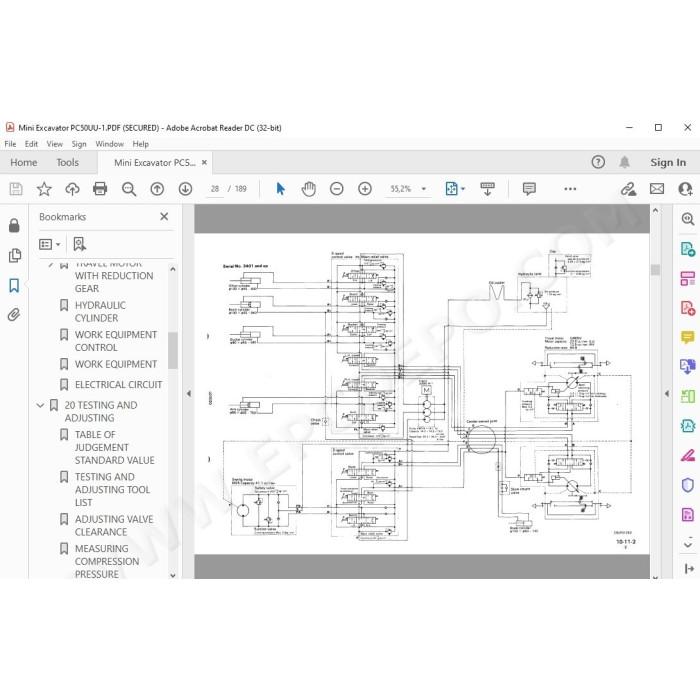Open the bookmarks options dropdown
This screenshot has height=700, width=700.
click(50, 244)
